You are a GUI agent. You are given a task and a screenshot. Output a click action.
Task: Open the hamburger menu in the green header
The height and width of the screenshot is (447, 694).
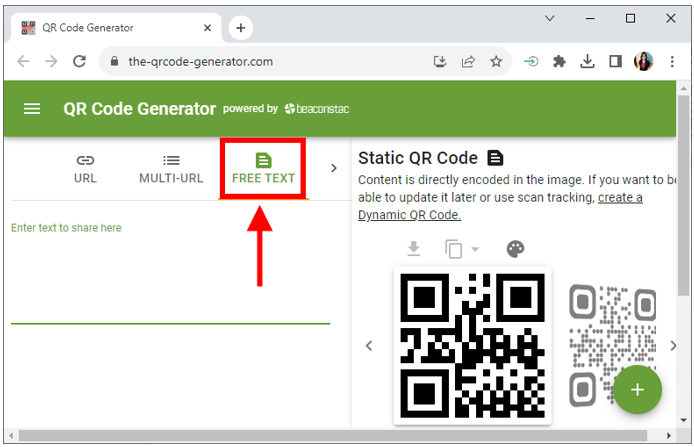tap(32, 108)
